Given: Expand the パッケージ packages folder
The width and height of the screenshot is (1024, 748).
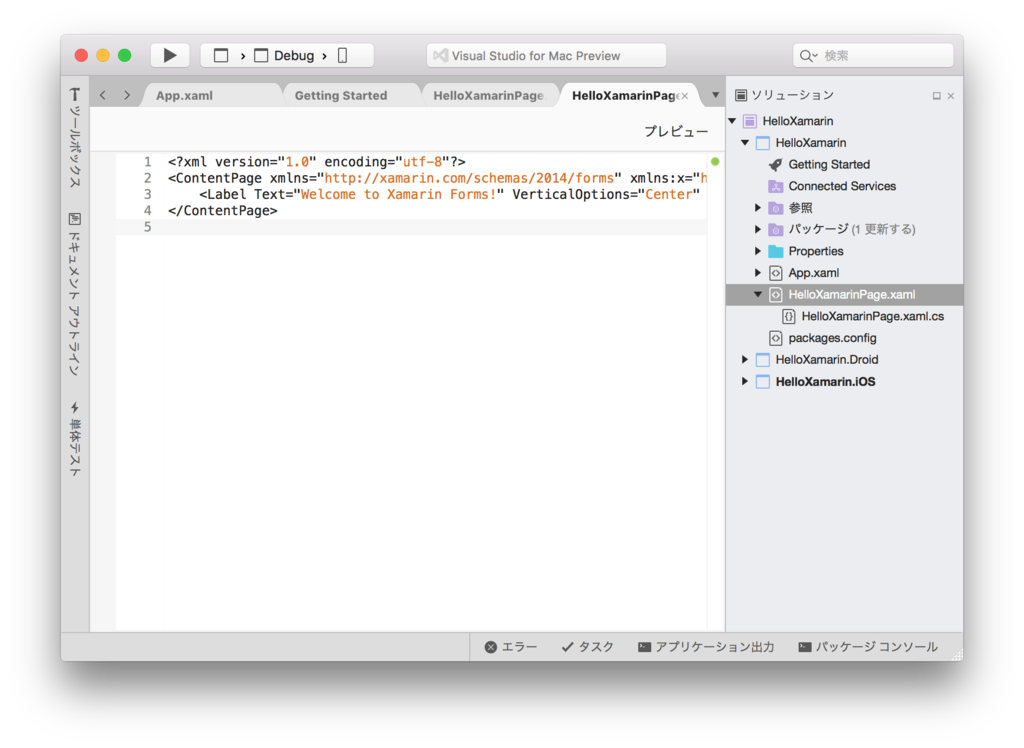Looking at the screenshot, I should pos(758,229).
